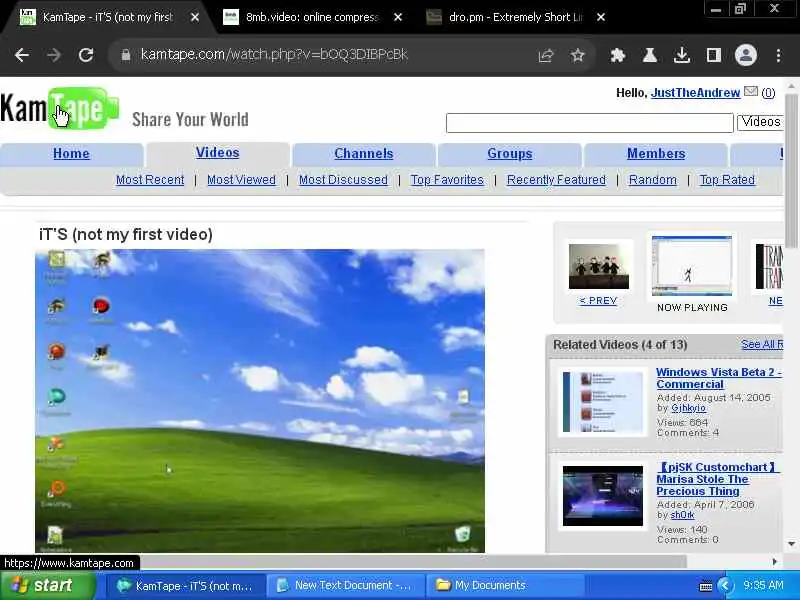Bookmark this page with star icon
Image resolution: width=800 pixels, height=600 pixels.
point(578,55)
